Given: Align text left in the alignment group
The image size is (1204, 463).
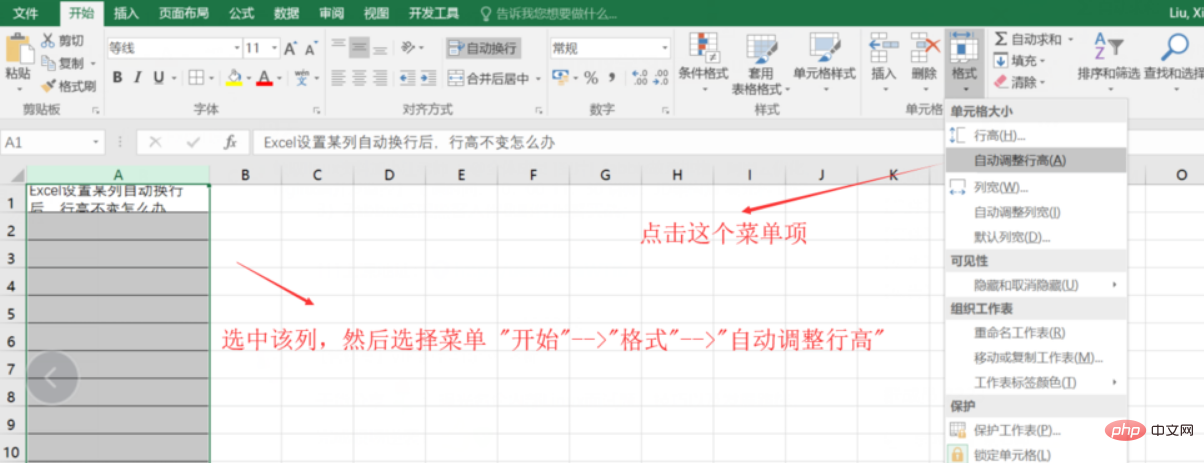Looking at the screenshot, I should click(338, 77).
